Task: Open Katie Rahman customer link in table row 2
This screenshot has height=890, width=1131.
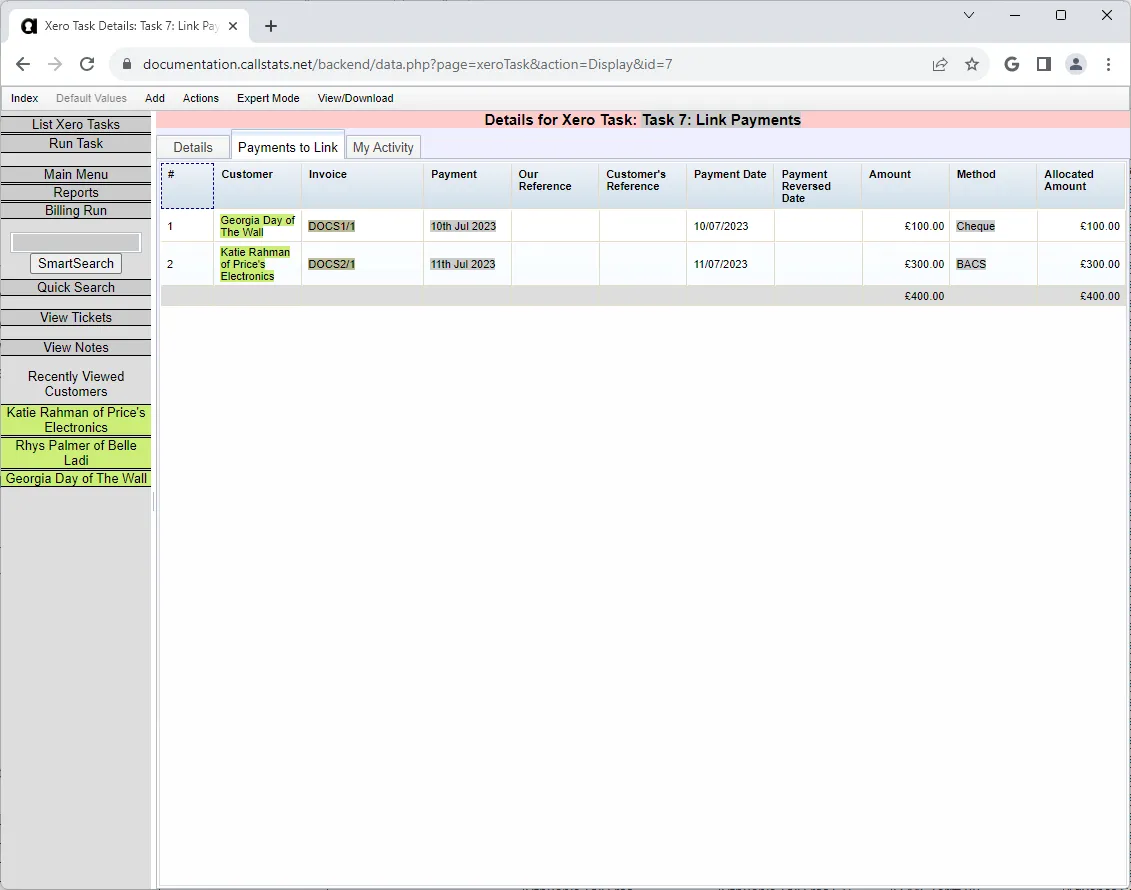Action: pyautogui.click(x=255, y=264)
